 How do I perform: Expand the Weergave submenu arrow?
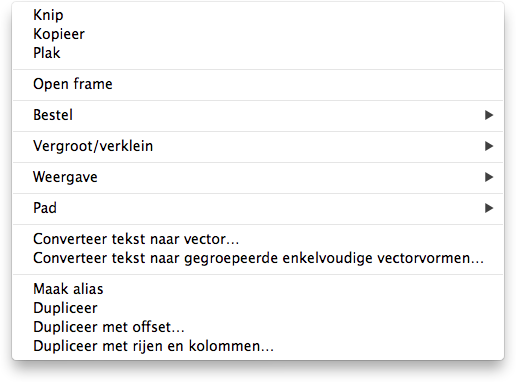coord(489,177)
